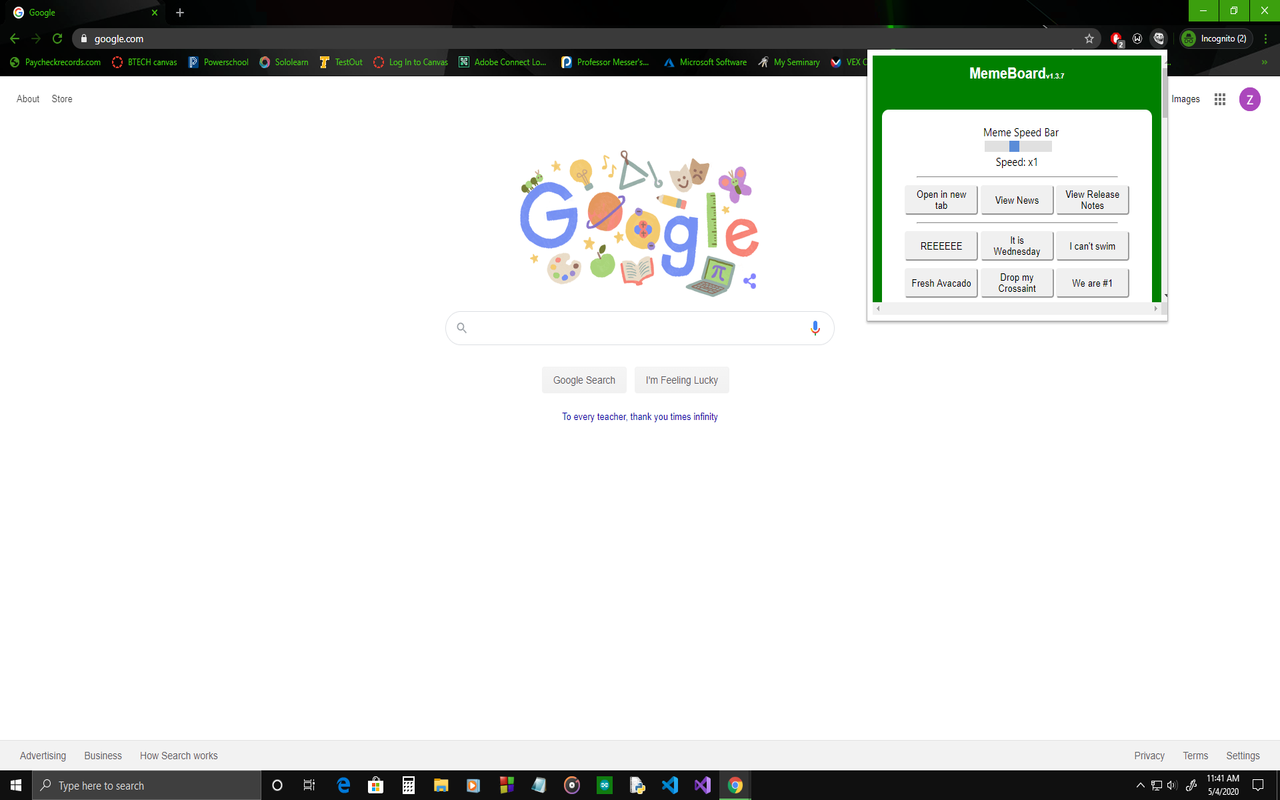The height and width of the screenshot is (800, 1280).
Task: Open Microsoft Store from the taskbar
Action: (376, 785)
